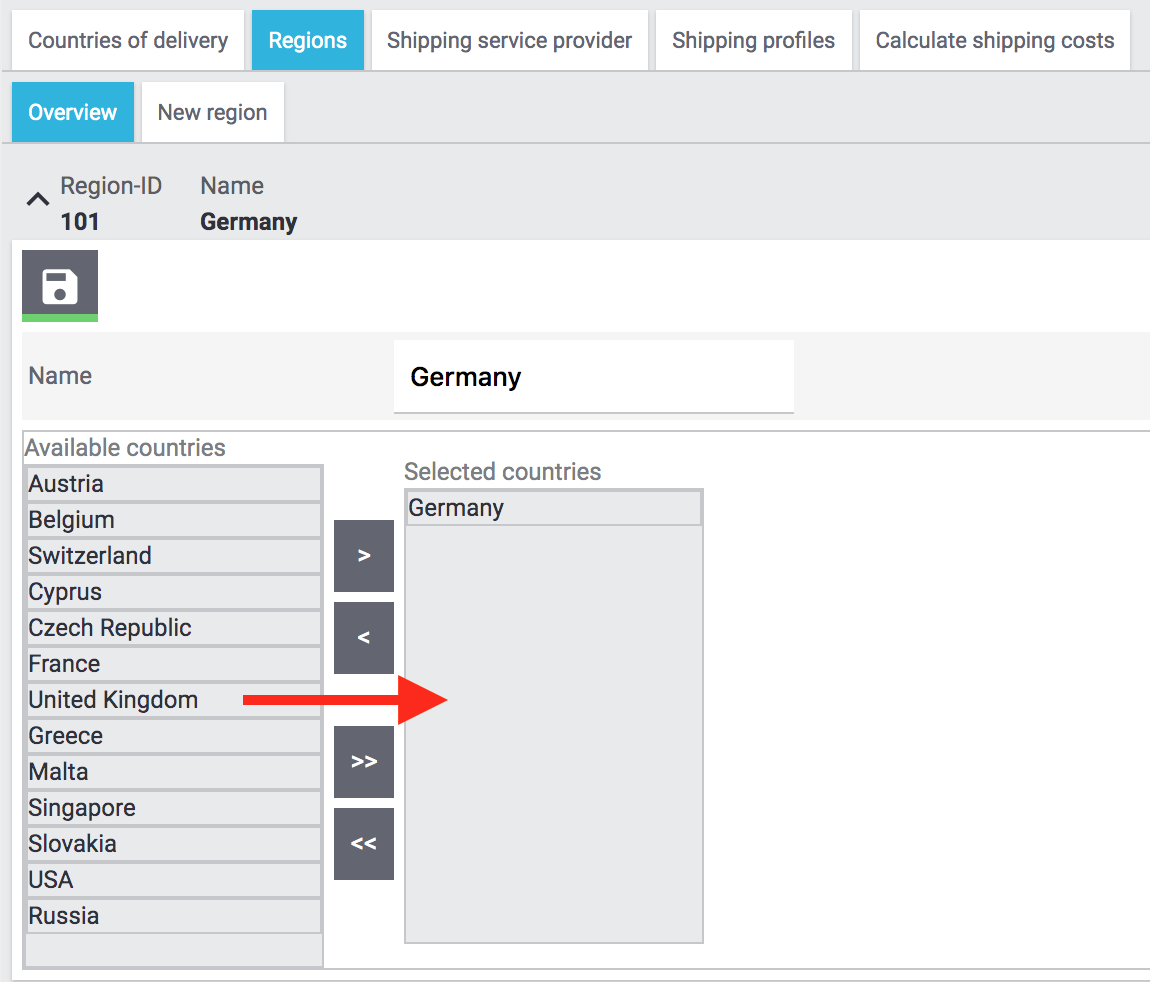Open the New region sub-tab
Image resolution: width=1150 pixels, height=982 pixels.
pos(212,113)
